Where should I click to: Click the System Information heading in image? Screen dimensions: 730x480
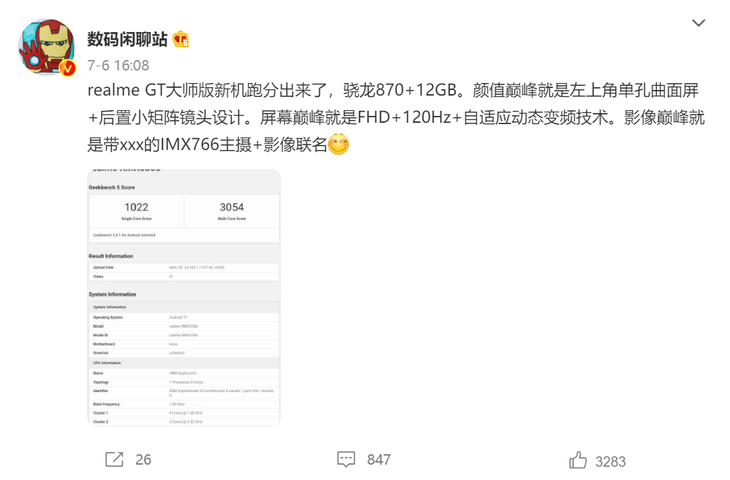tap(112, 294)
